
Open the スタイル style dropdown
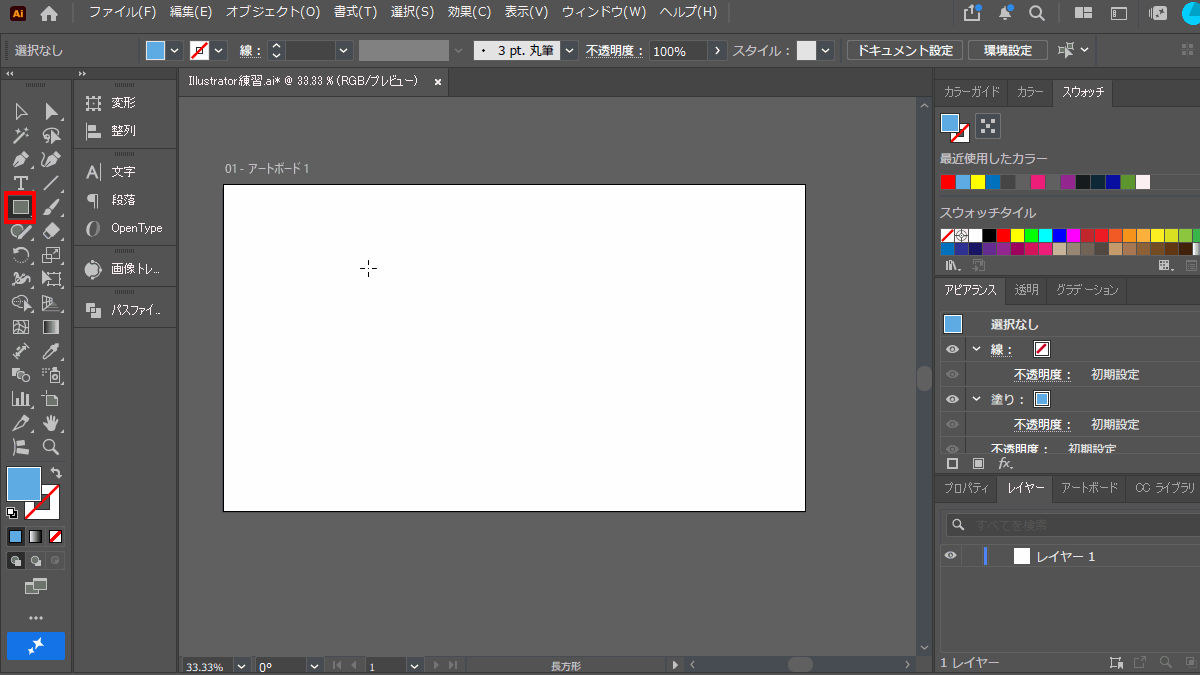click(x=827, y=51)
